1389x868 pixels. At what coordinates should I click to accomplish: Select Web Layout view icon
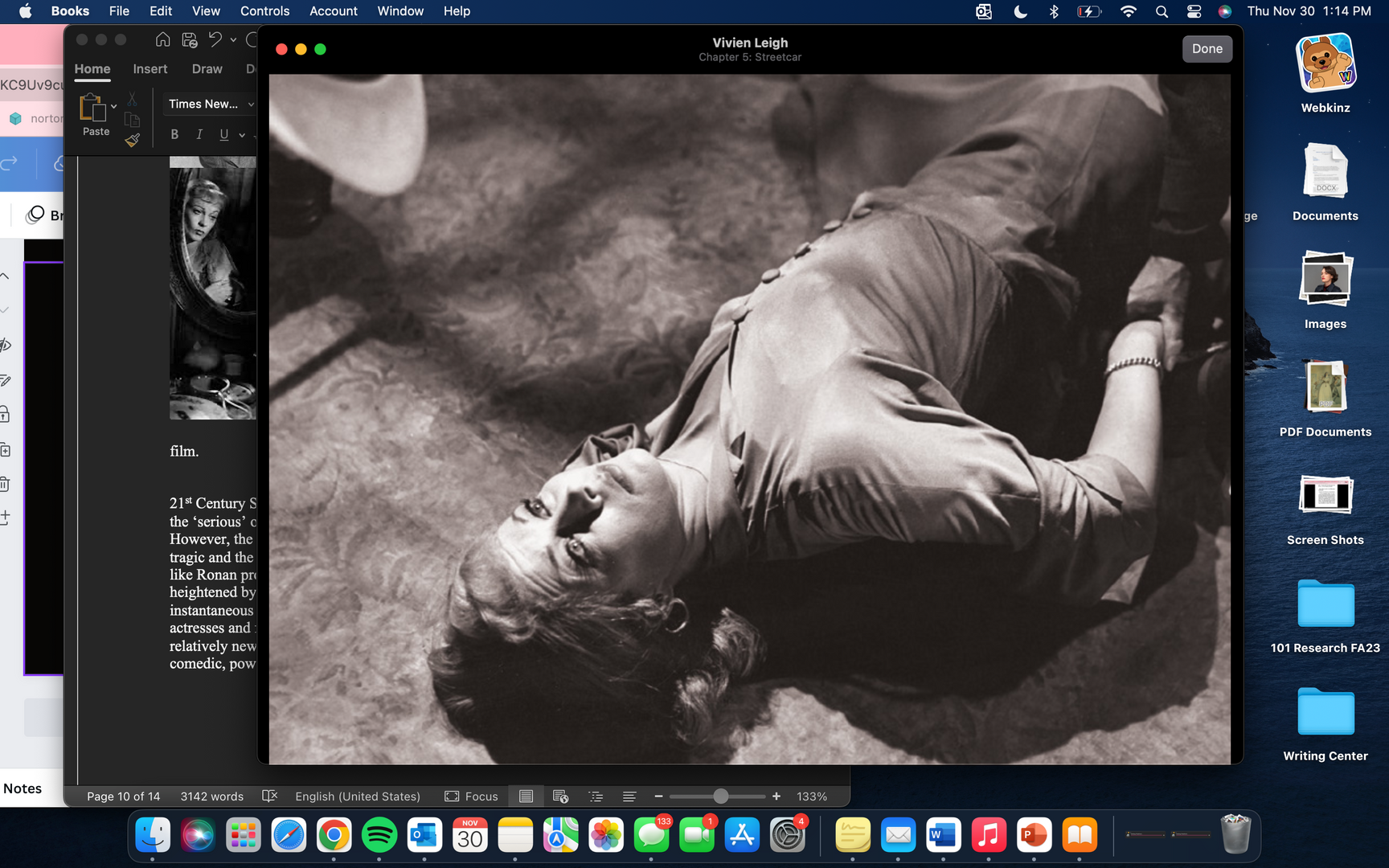click(x=561, y=796)
